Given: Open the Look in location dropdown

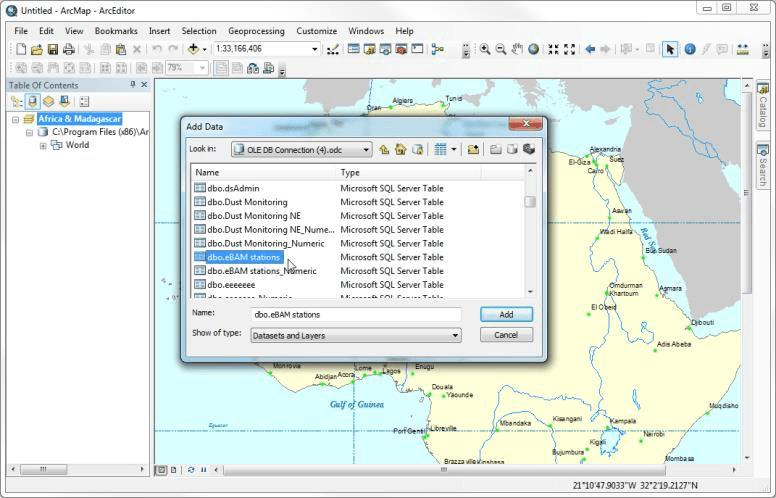Looking at the screenshot, I should pos(365,149).
